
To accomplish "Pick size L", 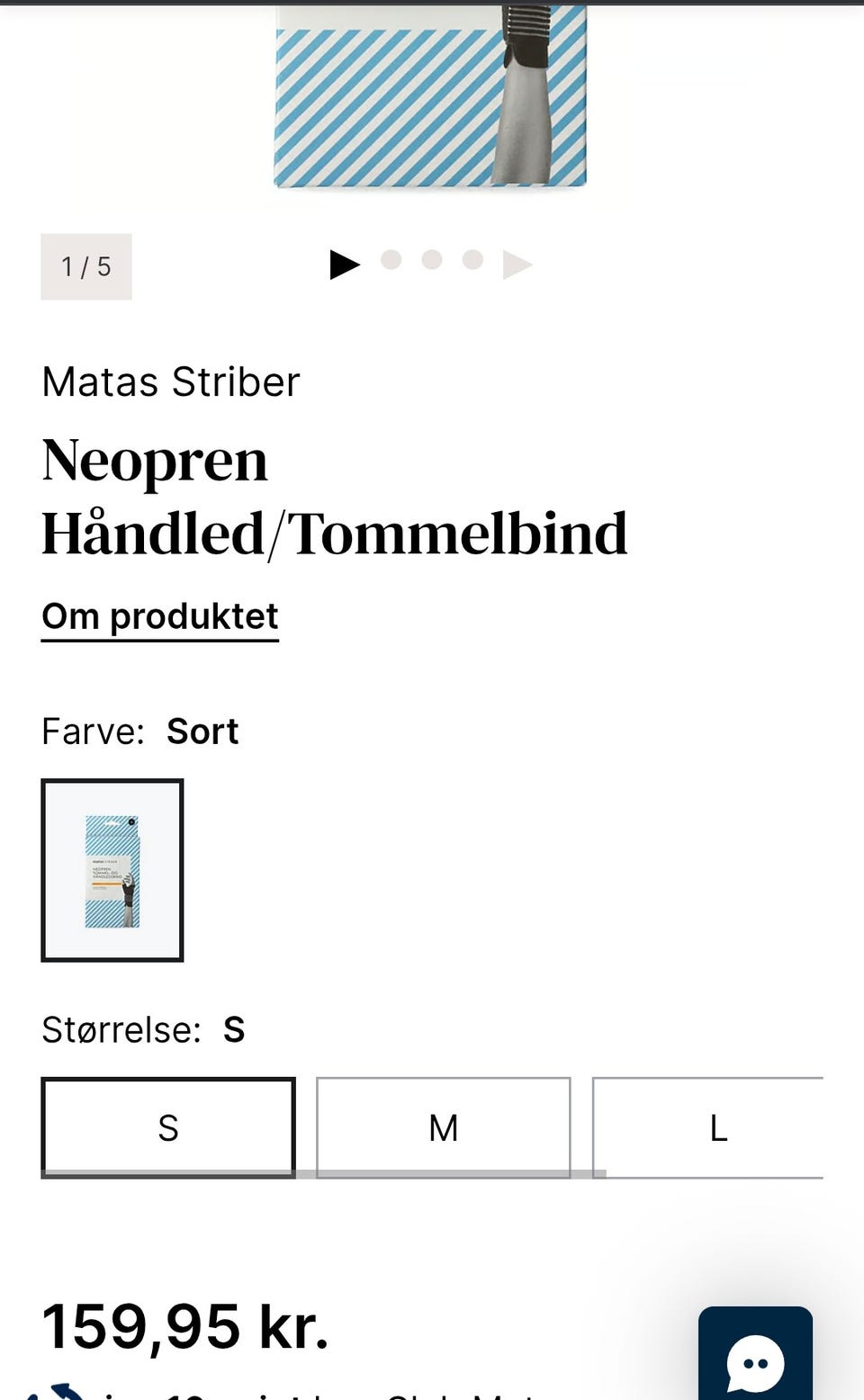I will click(716, 1126).
